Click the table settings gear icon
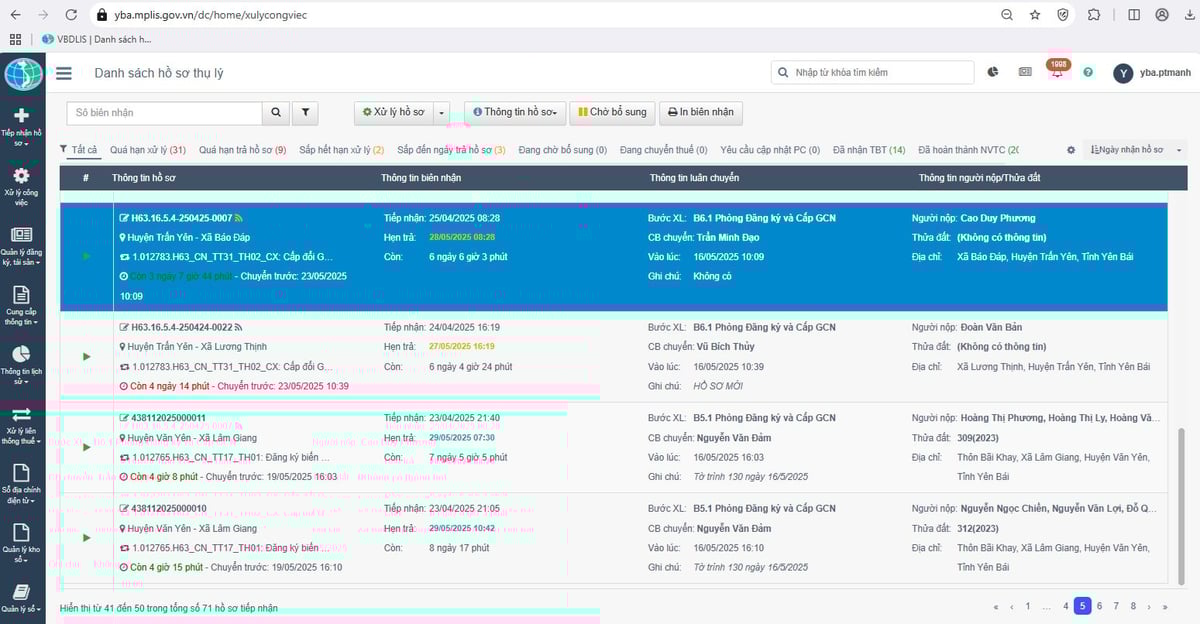The width and height of the screenshot is (1200, 624). click(x=1071, y=150)
